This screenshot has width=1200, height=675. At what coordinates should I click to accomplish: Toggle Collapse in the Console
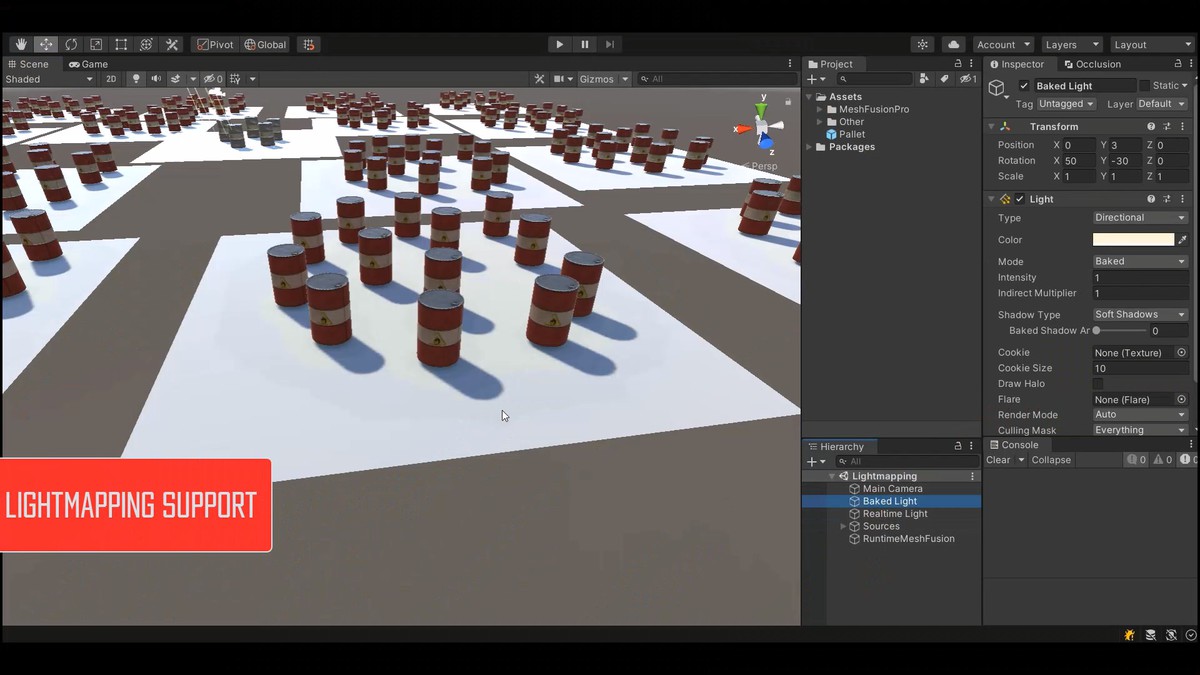click(1051, 460)
